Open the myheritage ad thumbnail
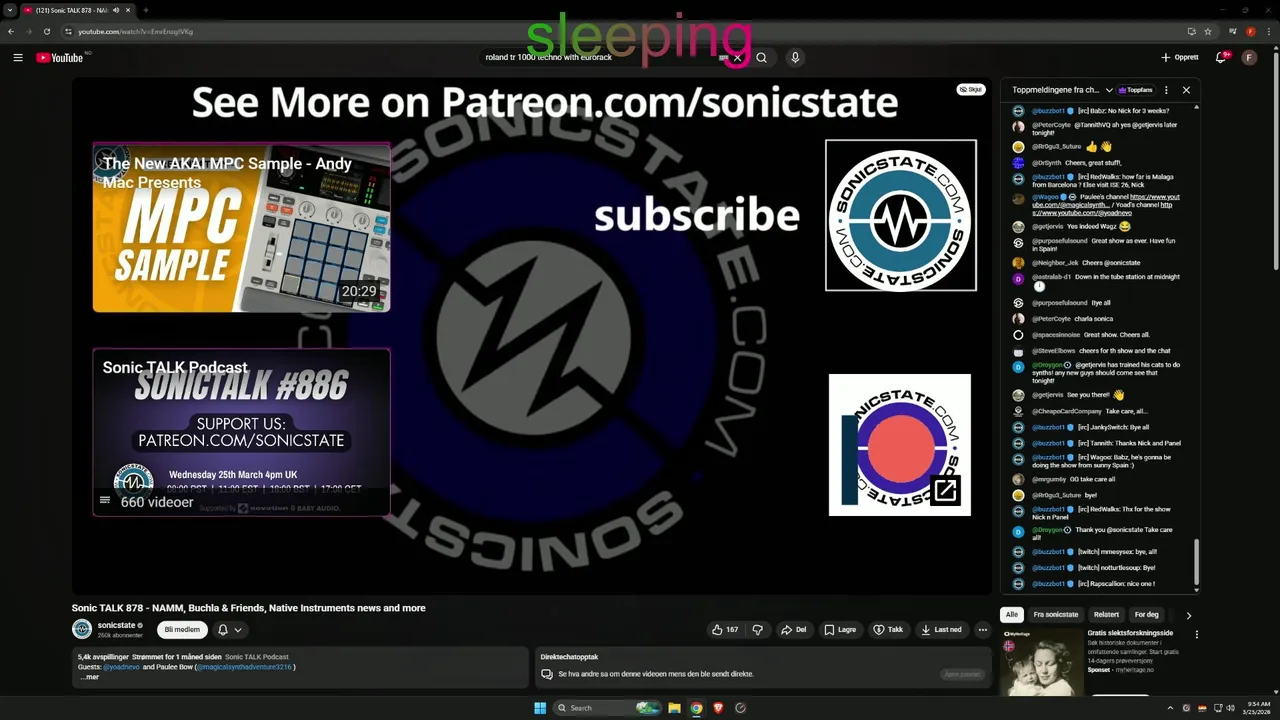Screen dimensions: 1280x720 [1041, 661]
